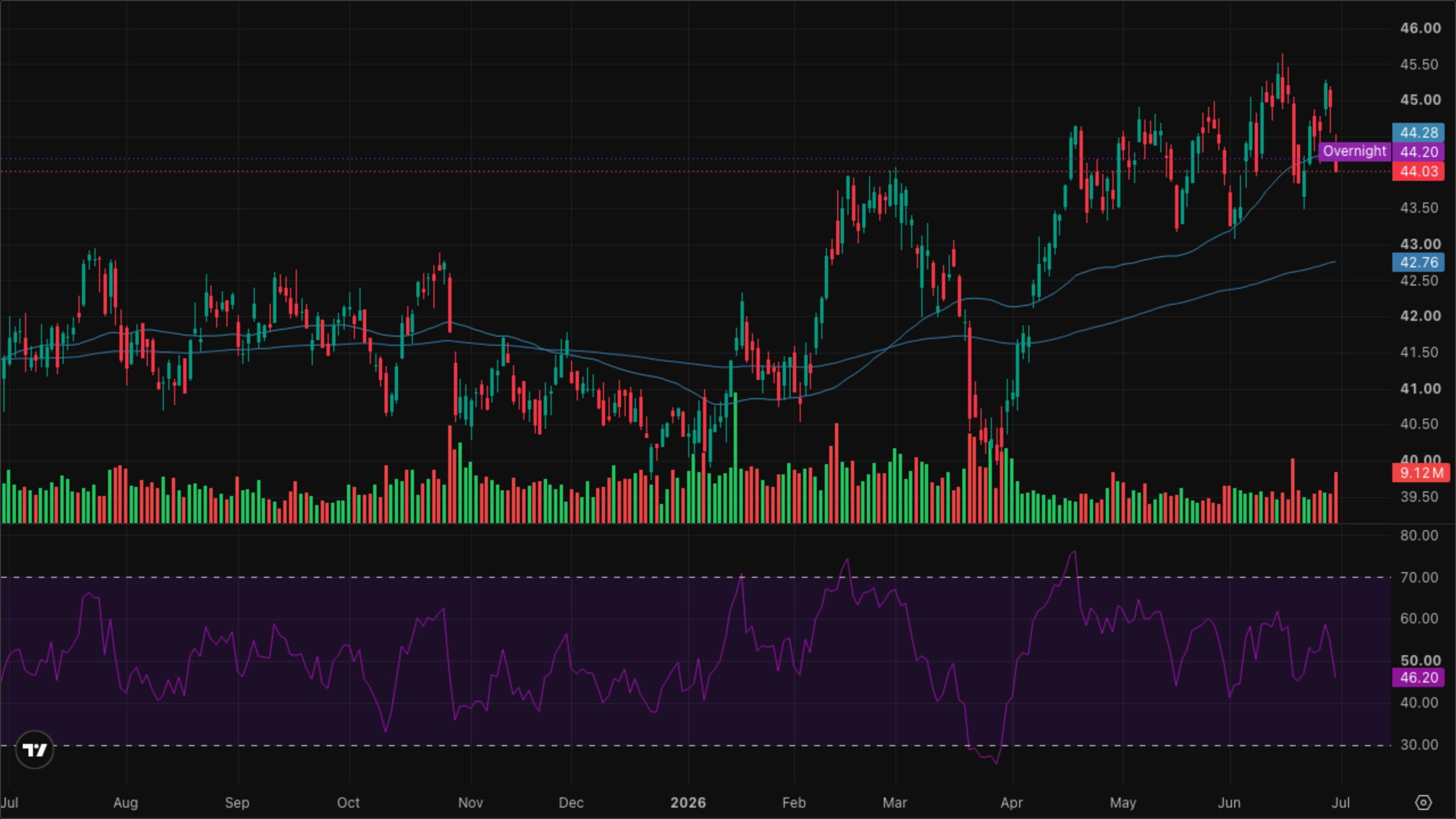Click the 30.00 RSI oversold level label
The image size is (1456, 819).
point(1419,744)
